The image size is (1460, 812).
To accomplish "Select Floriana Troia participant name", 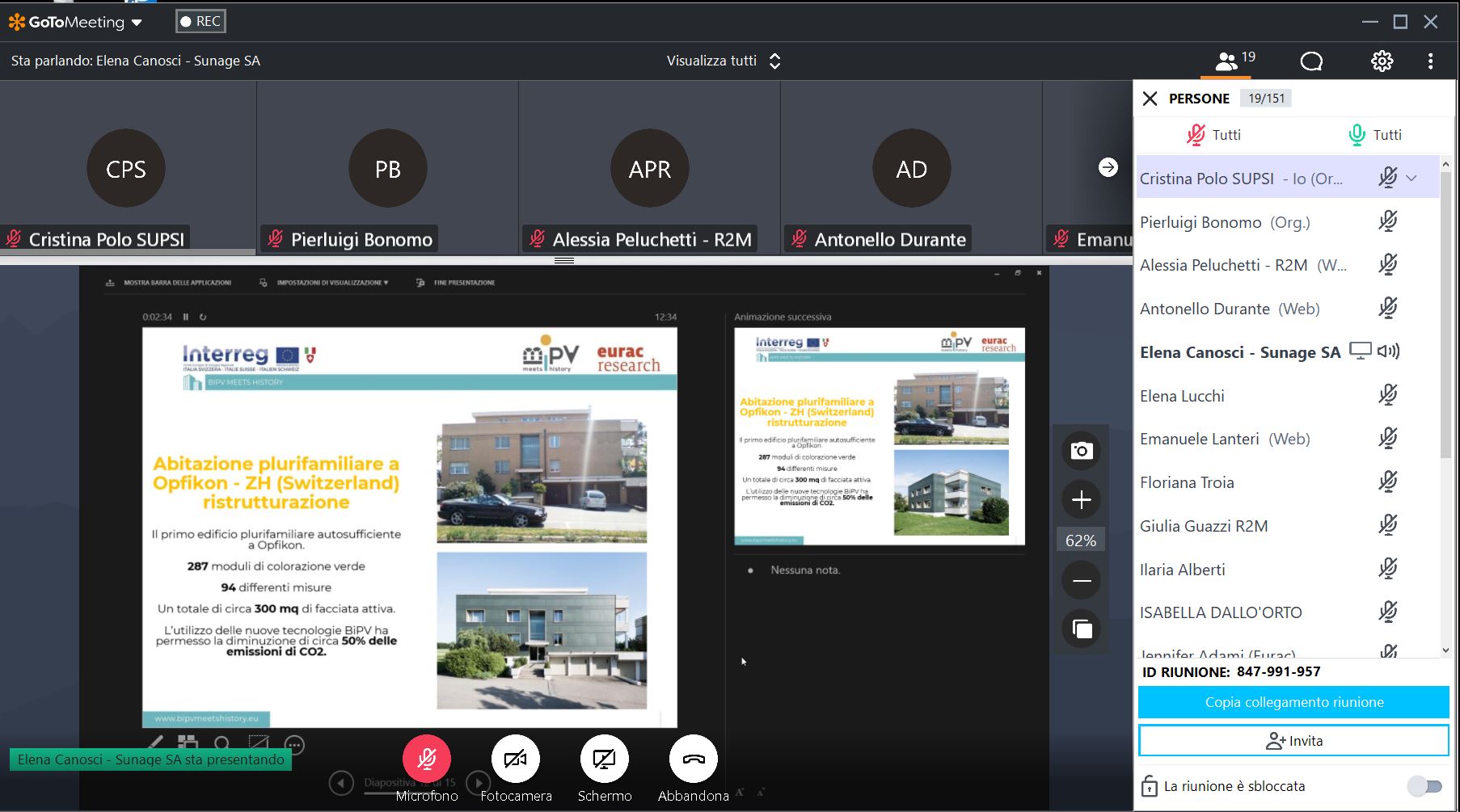I will click(1187, 482).
